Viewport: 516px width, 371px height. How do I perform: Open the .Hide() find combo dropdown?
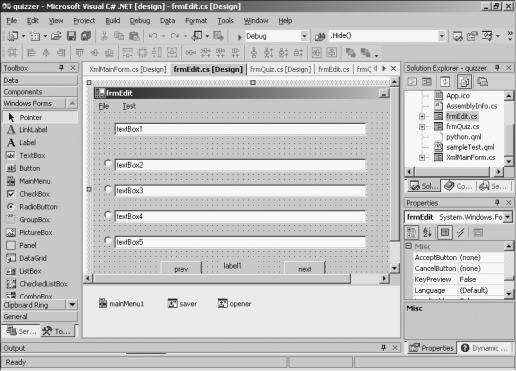click(x=442, y=36)
